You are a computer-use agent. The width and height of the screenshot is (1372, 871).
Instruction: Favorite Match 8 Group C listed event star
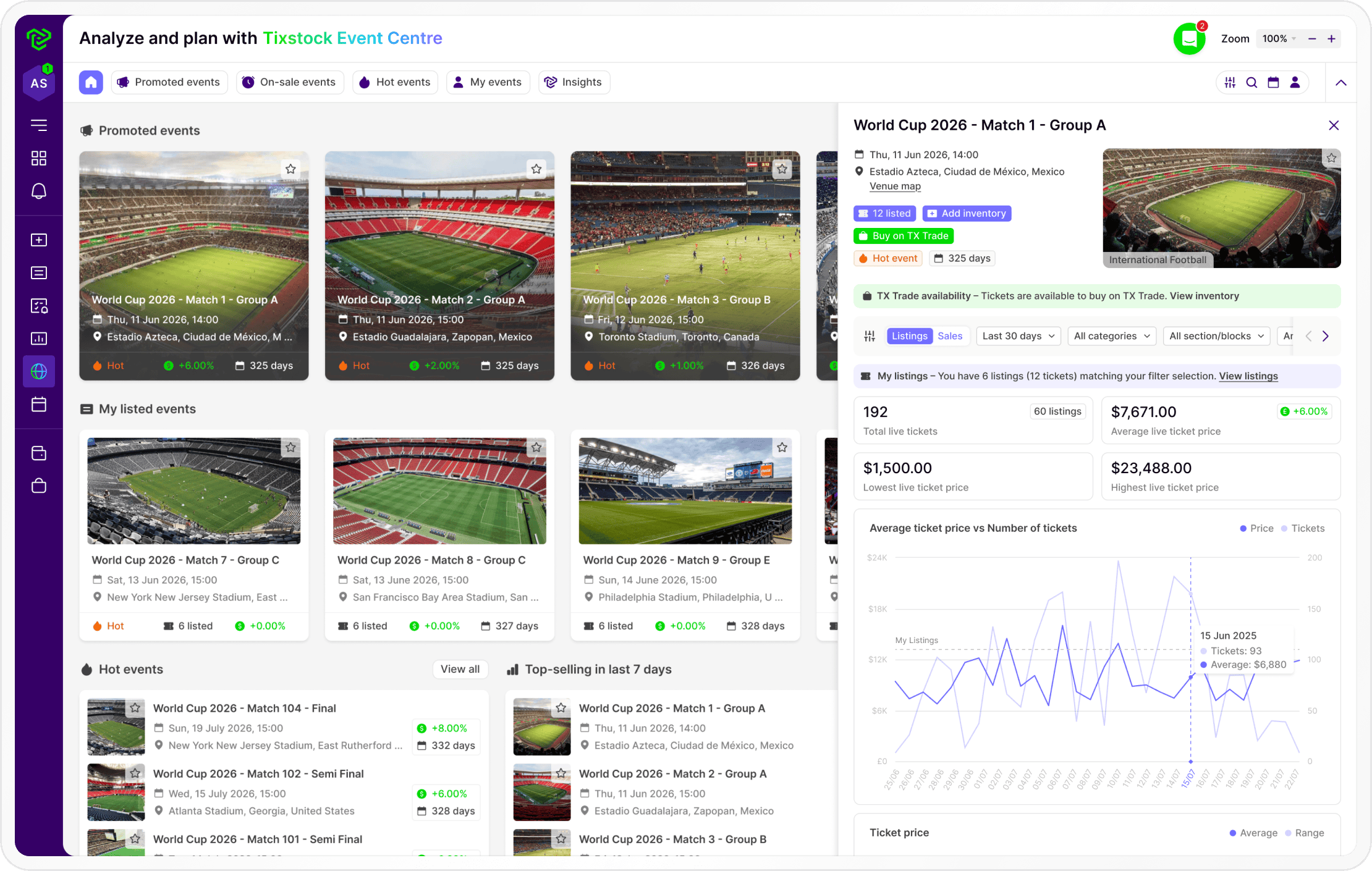coord(536,447)
